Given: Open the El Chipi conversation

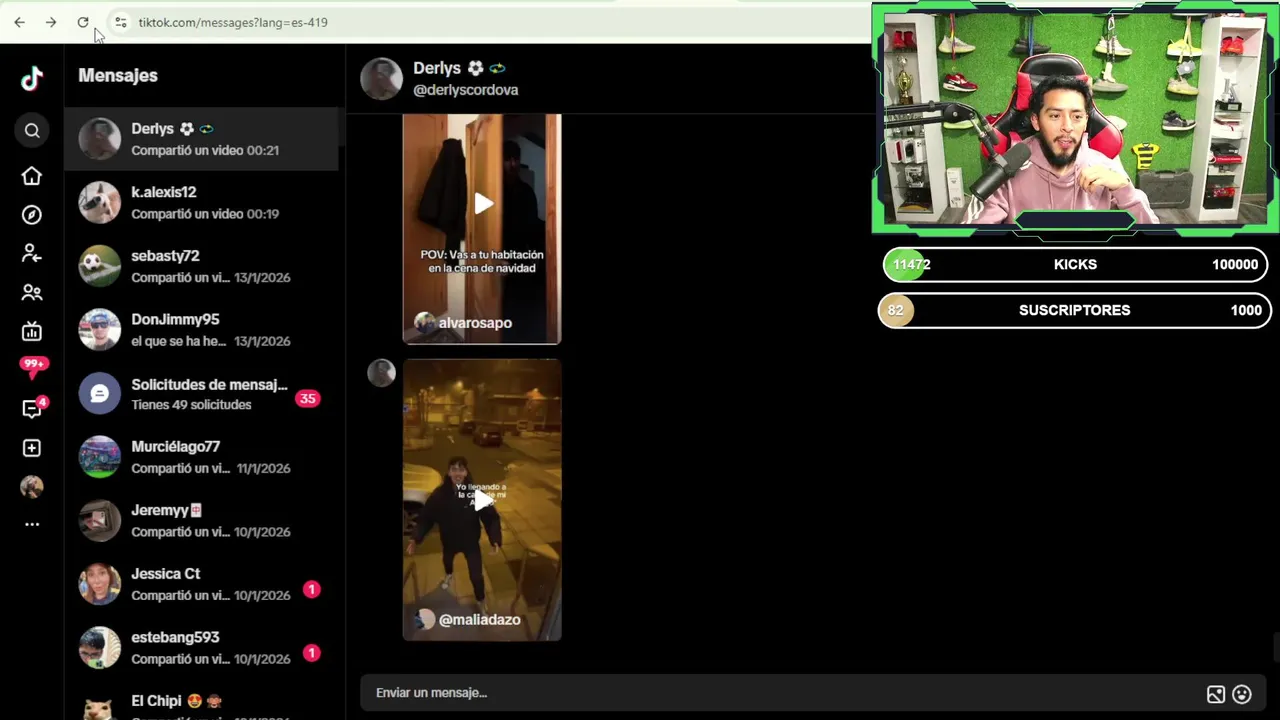Looking at the screenshot, I should click(204, 702).
